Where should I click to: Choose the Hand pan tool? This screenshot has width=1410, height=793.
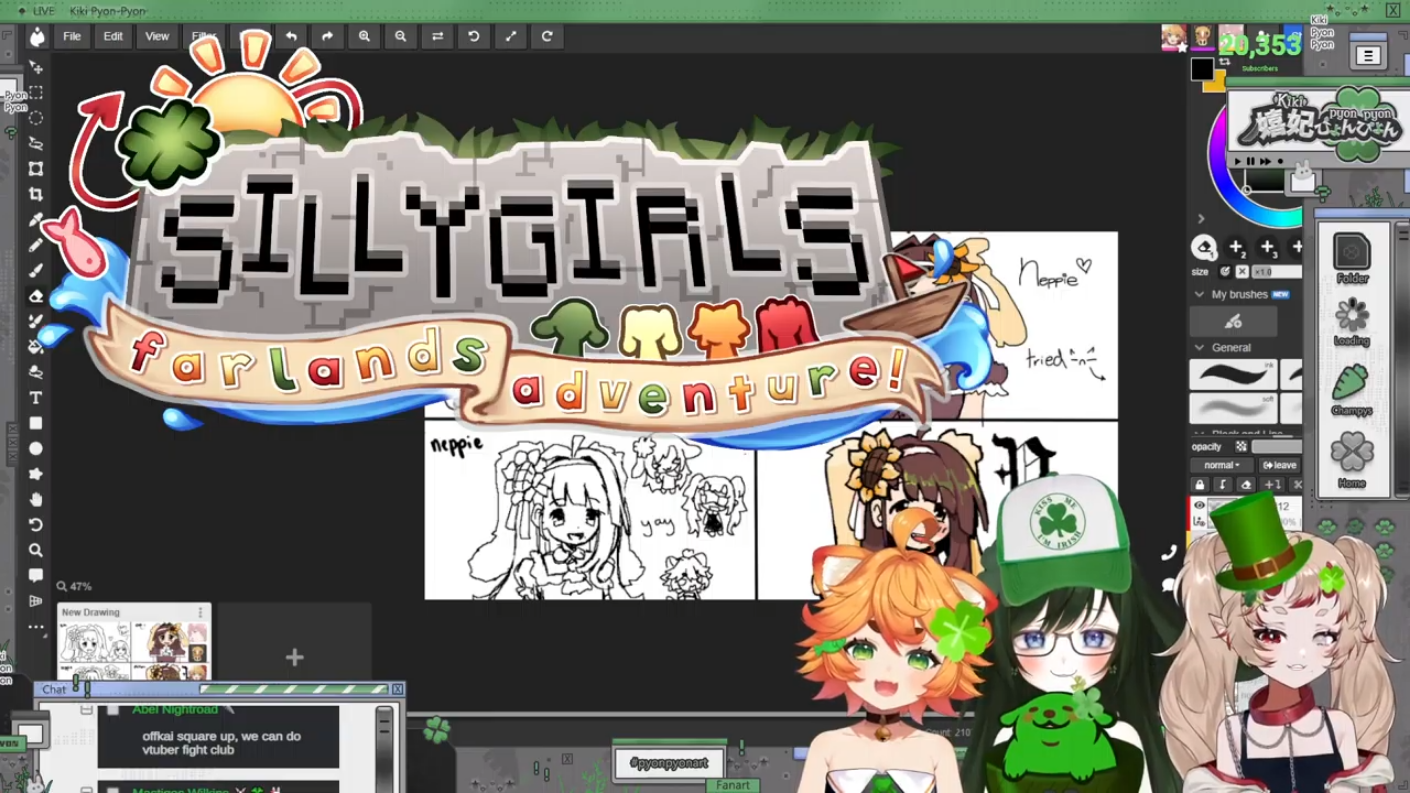coord(36,500)
